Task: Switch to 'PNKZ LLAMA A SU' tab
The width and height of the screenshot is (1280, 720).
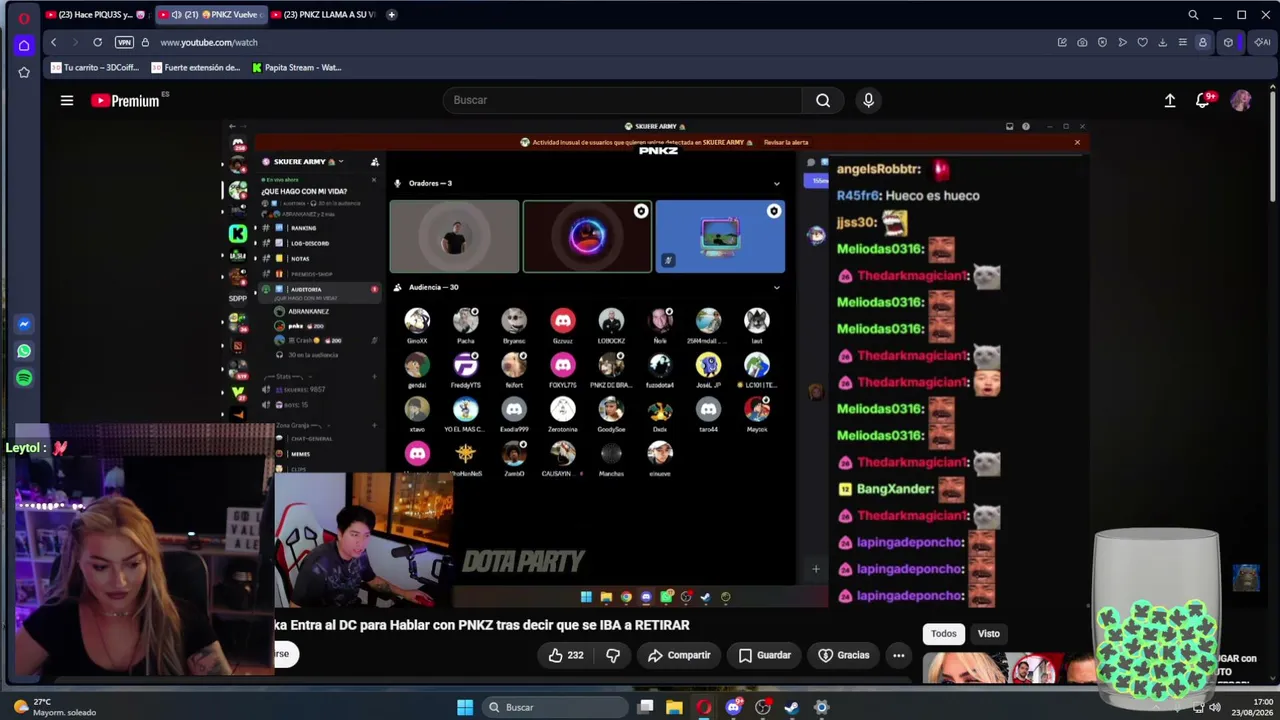Action: point(323,15)
